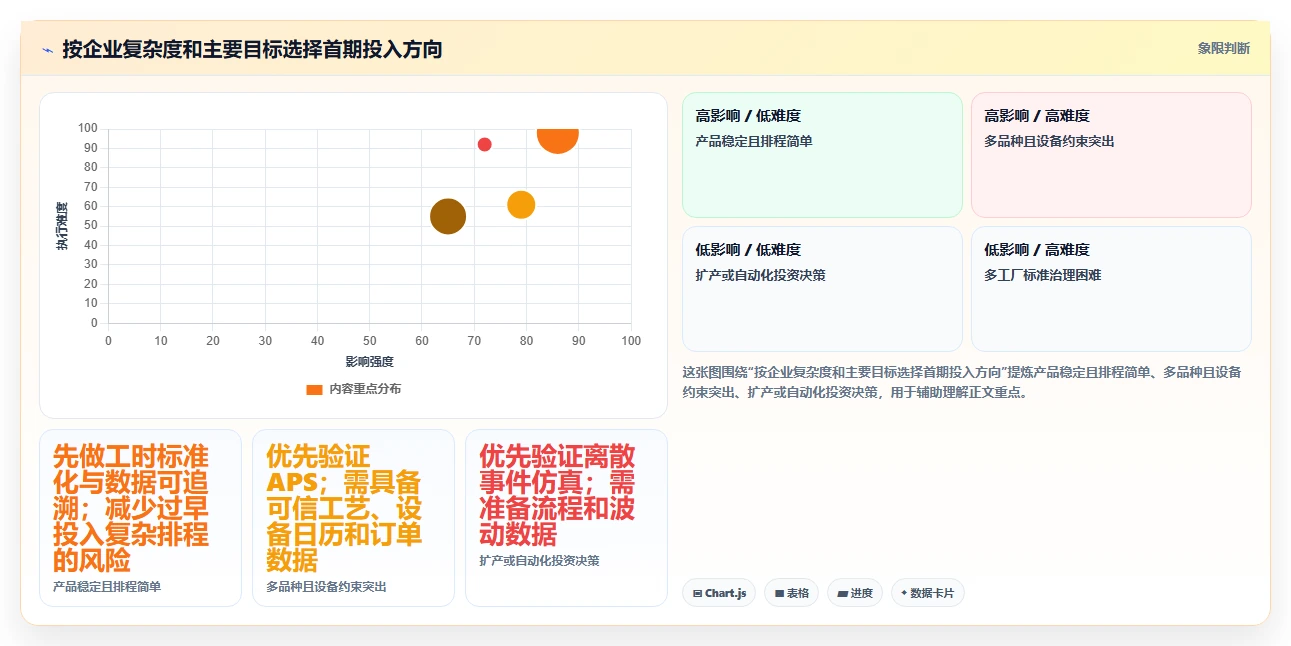The width and height of the screenshot is (1291, 646).
Task: Open the 高影响 / 低难度 quadrant card
Action: click(x=822, y=155)
